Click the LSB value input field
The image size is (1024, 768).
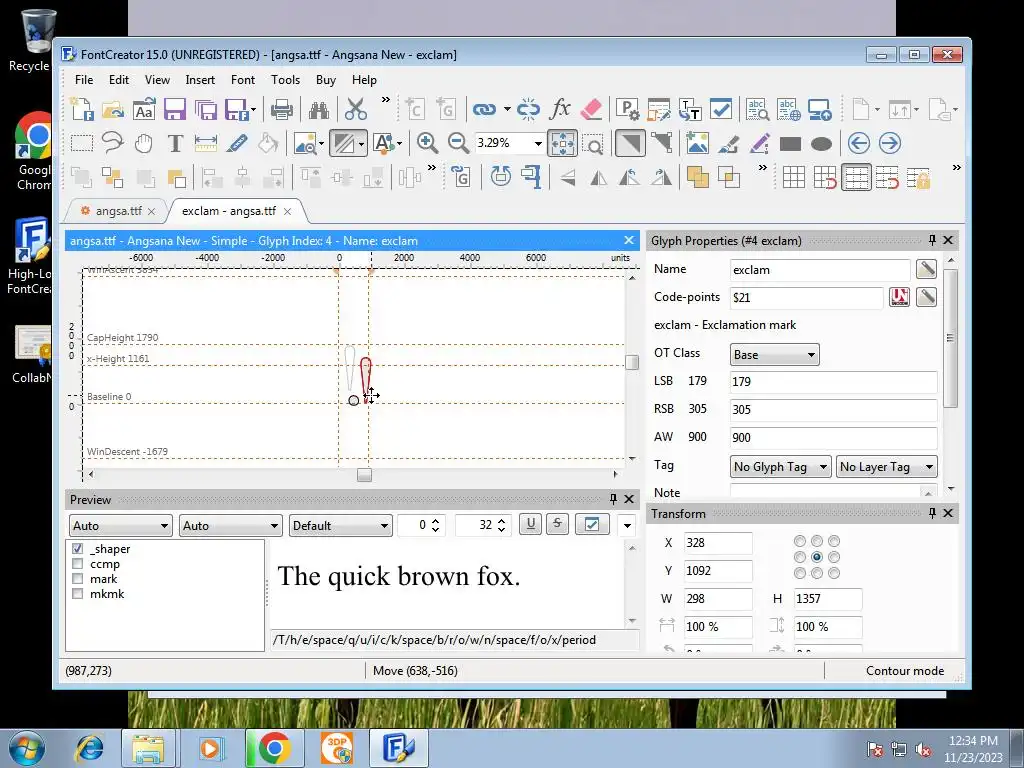tap(833, 381)
